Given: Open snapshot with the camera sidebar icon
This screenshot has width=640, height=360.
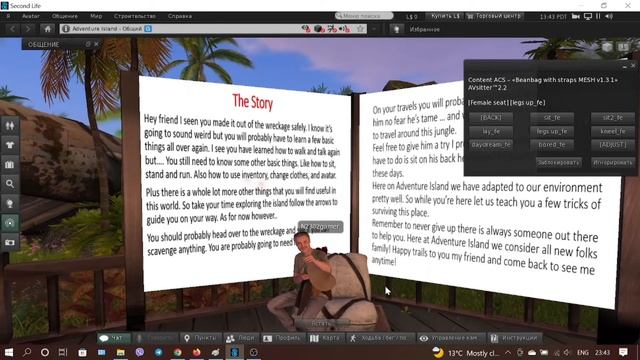Looking at the screenshot, I should (10, 242).
